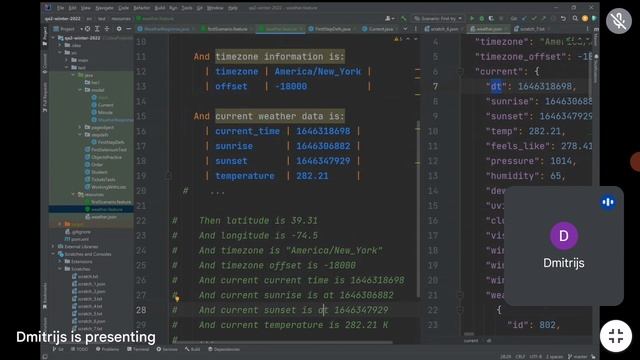This screenshot has height=360, width=640.
Task: Hide the Project panel with minus icon
Action: point(129,29)
